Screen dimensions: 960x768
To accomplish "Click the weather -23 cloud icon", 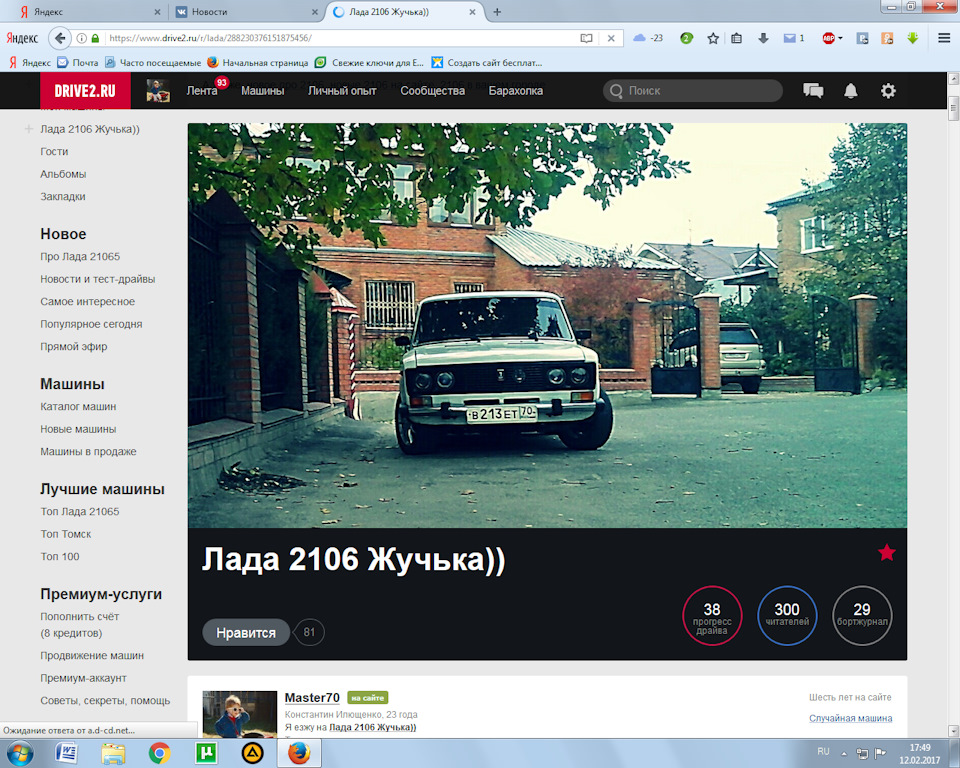I will click(x=648, y=38).
